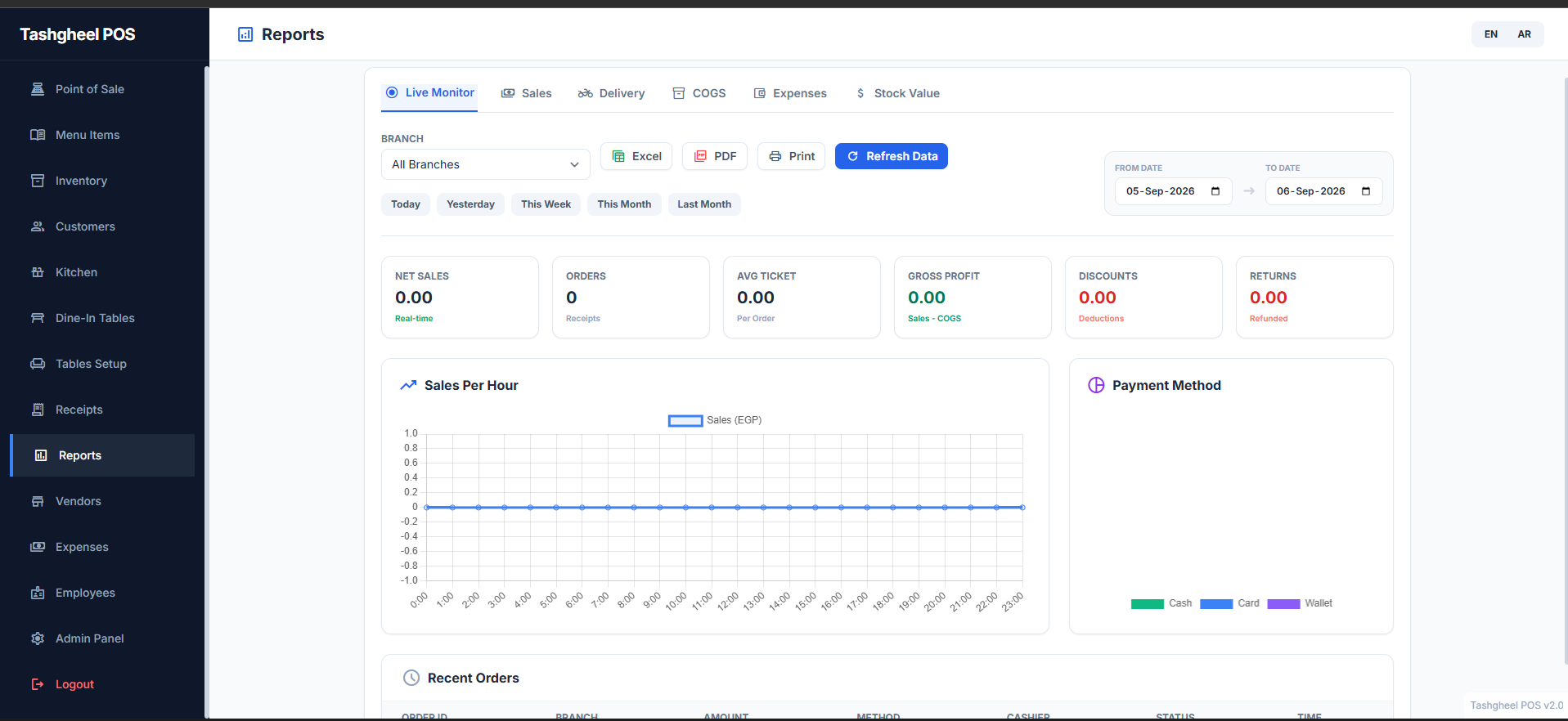
Task: Click the Menu Items book icon
Action: (x=38, y=135)
